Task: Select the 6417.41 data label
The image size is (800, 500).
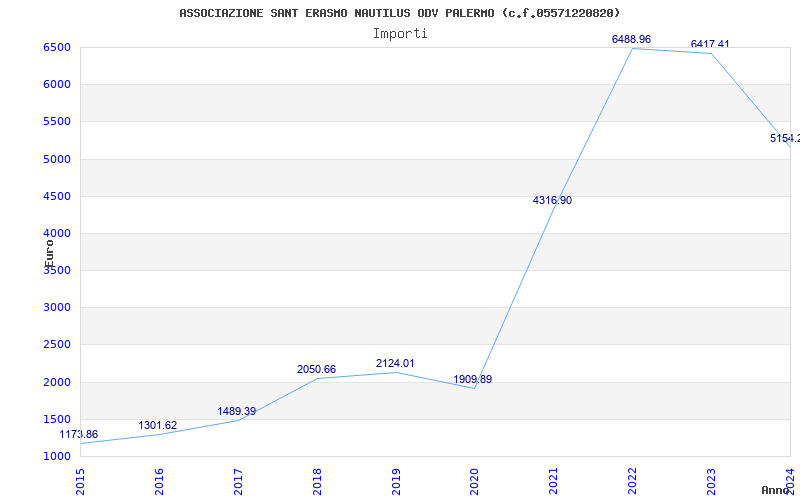Action: point(710,44)
